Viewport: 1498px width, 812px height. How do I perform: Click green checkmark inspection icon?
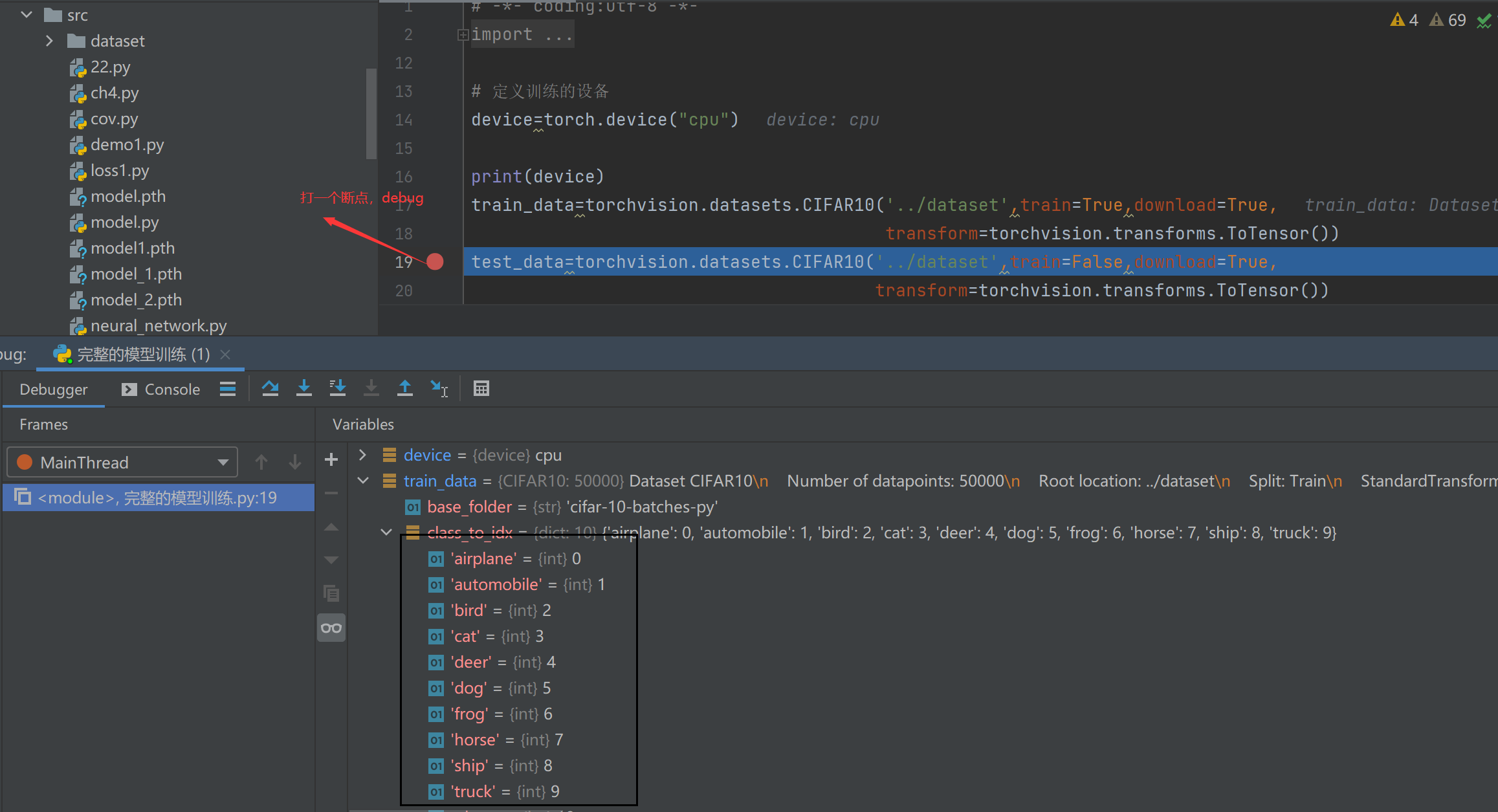tap(1484, 21)
